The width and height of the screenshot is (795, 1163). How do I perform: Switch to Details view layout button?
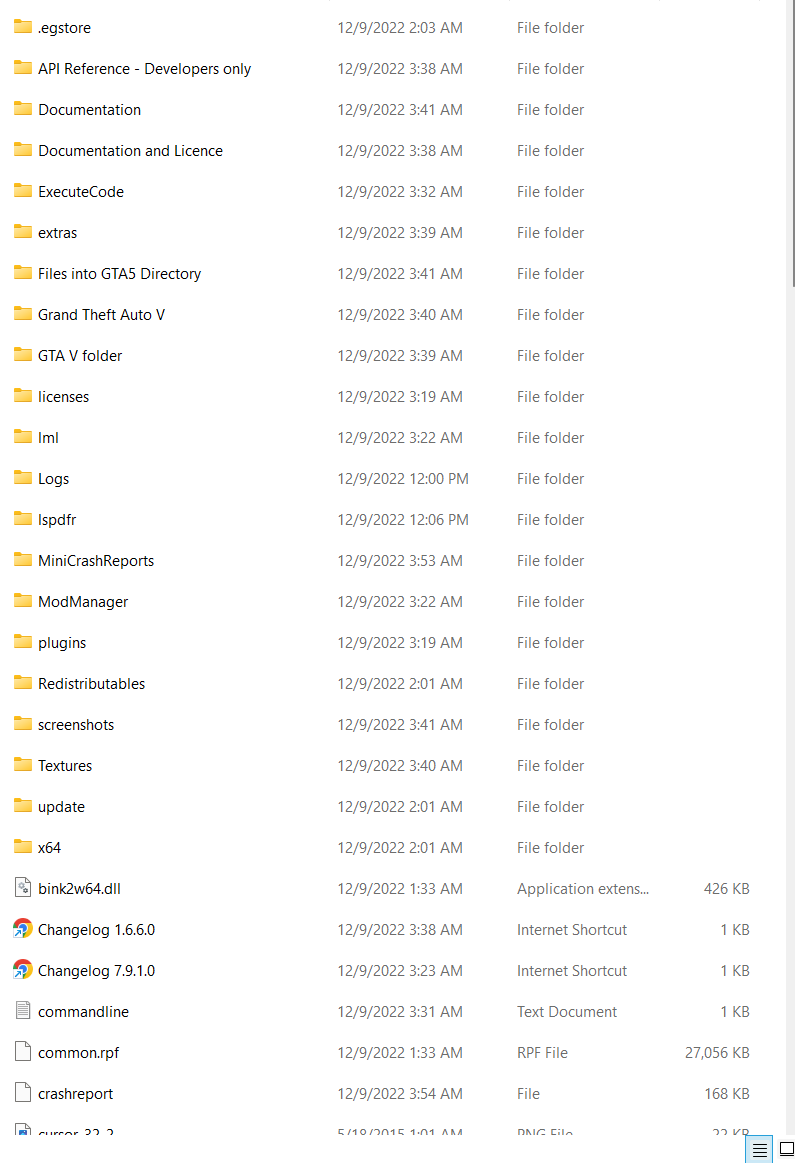click(759, 1150)
